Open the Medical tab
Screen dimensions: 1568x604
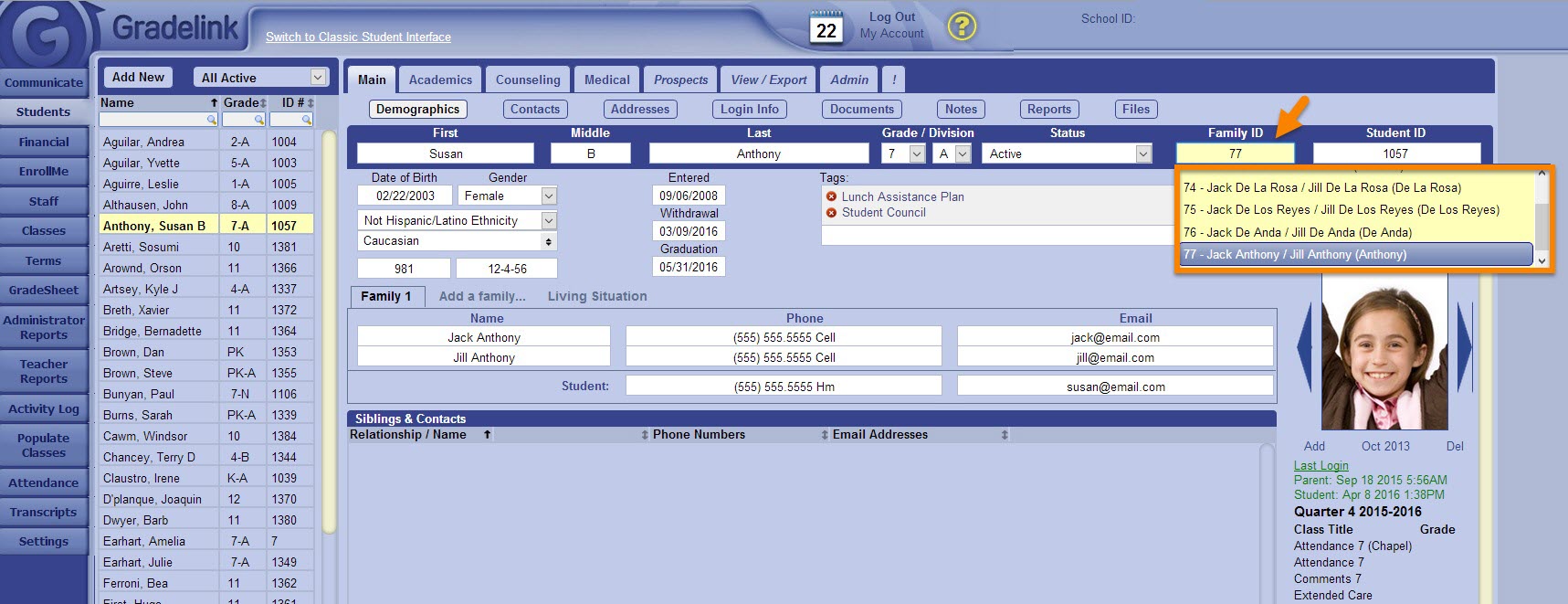606,79
